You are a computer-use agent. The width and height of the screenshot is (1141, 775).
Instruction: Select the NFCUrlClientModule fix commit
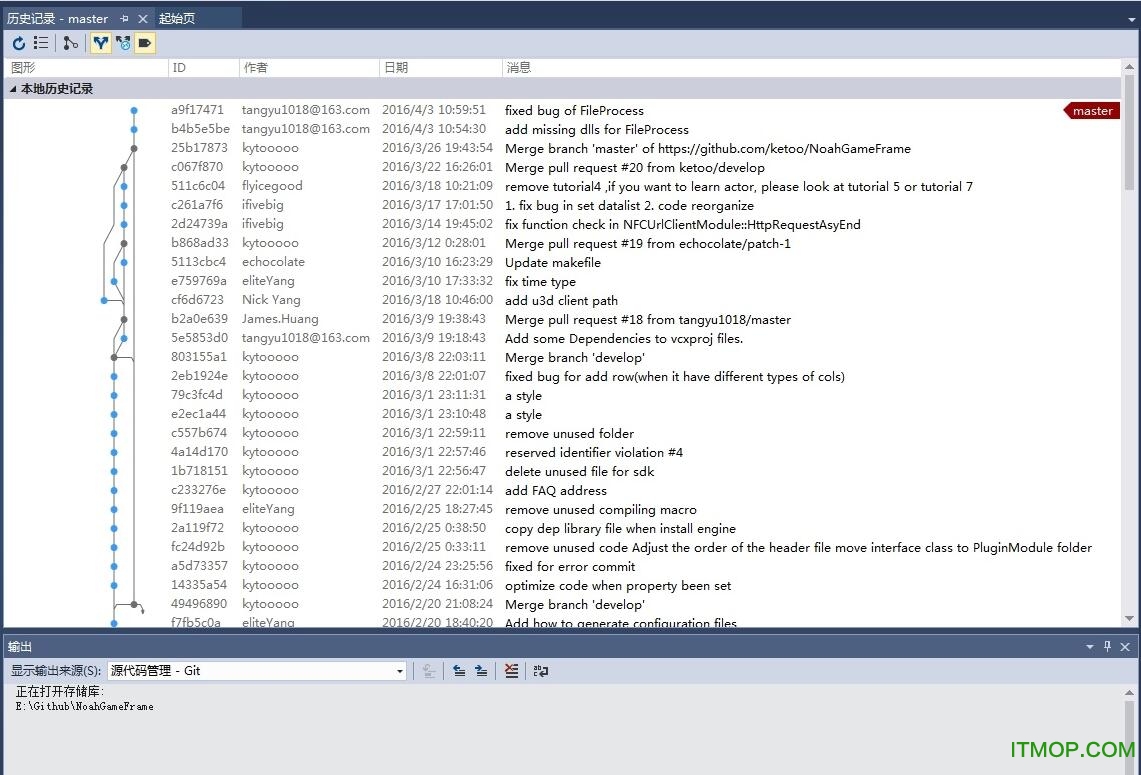tap(562, 224)
